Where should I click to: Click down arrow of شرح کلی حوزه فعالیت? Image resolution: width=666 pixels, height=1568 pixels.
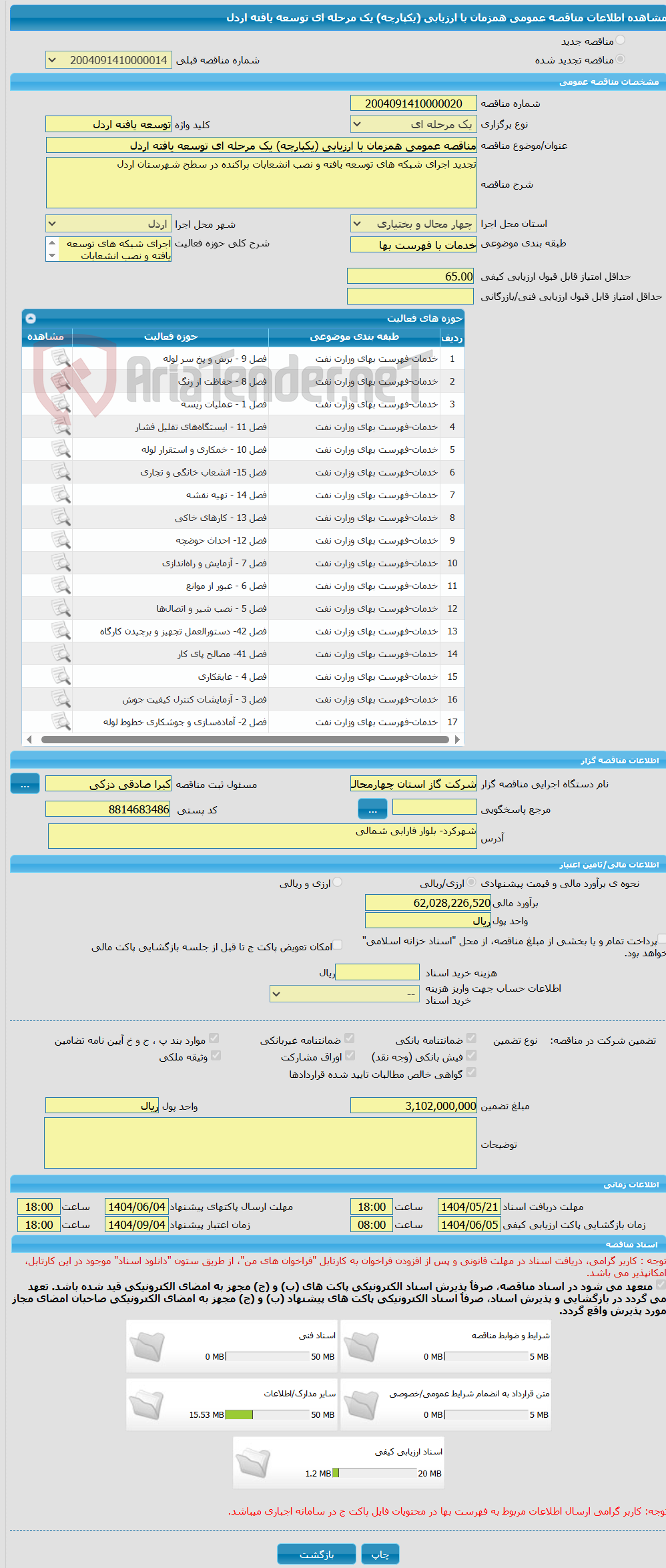tap(52, 255)
